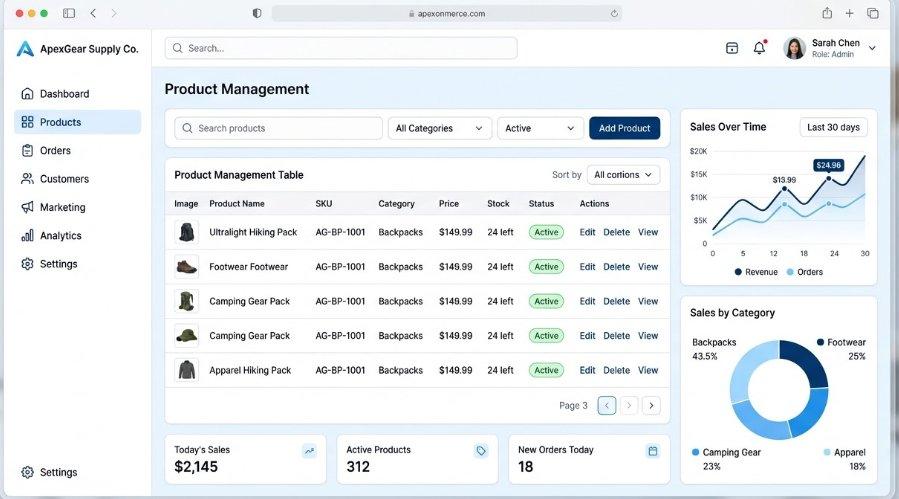The height and width of the screenshot is (499, 899).
Task: Click the Marketing megaphone icon
Action: pos(27,207)
